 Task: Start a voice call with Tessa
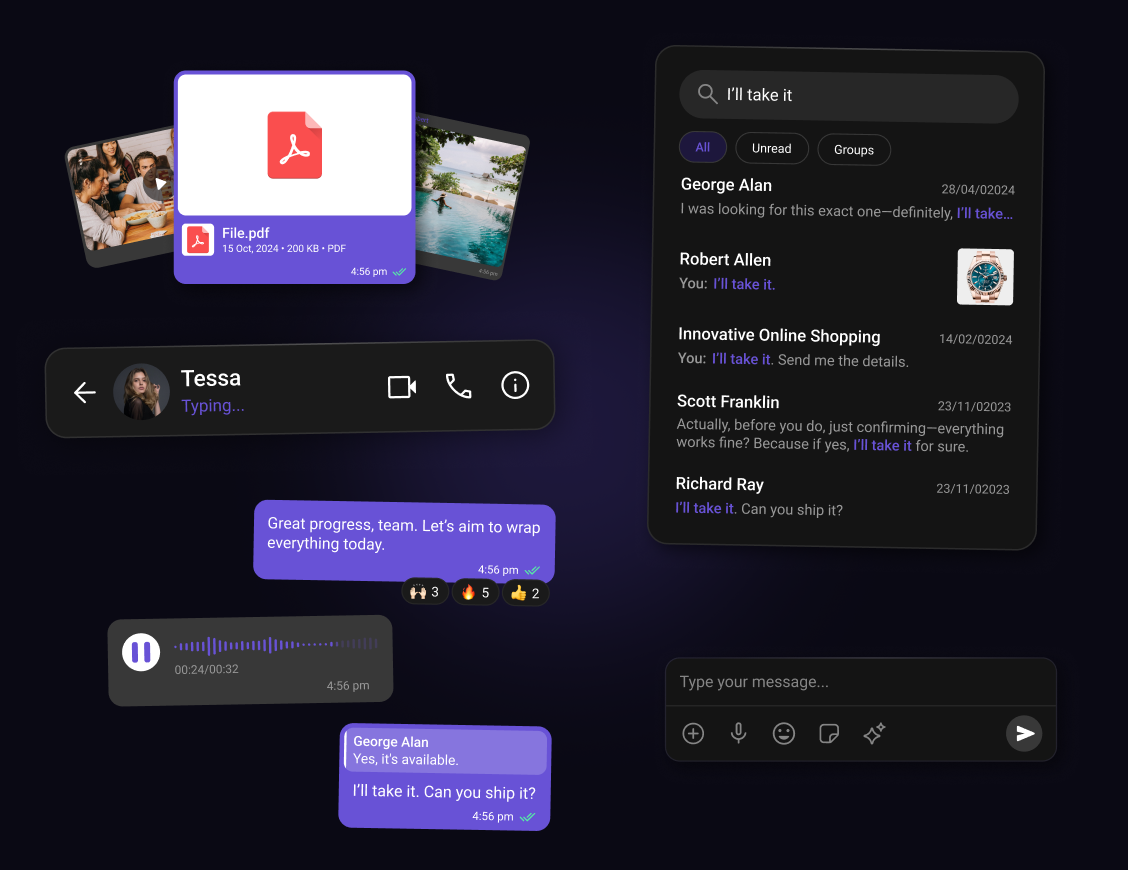tap(458, 387)
